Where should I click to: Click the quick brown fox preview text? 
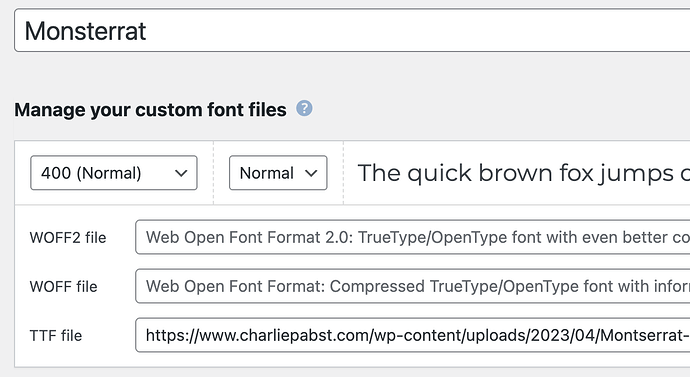524,173
